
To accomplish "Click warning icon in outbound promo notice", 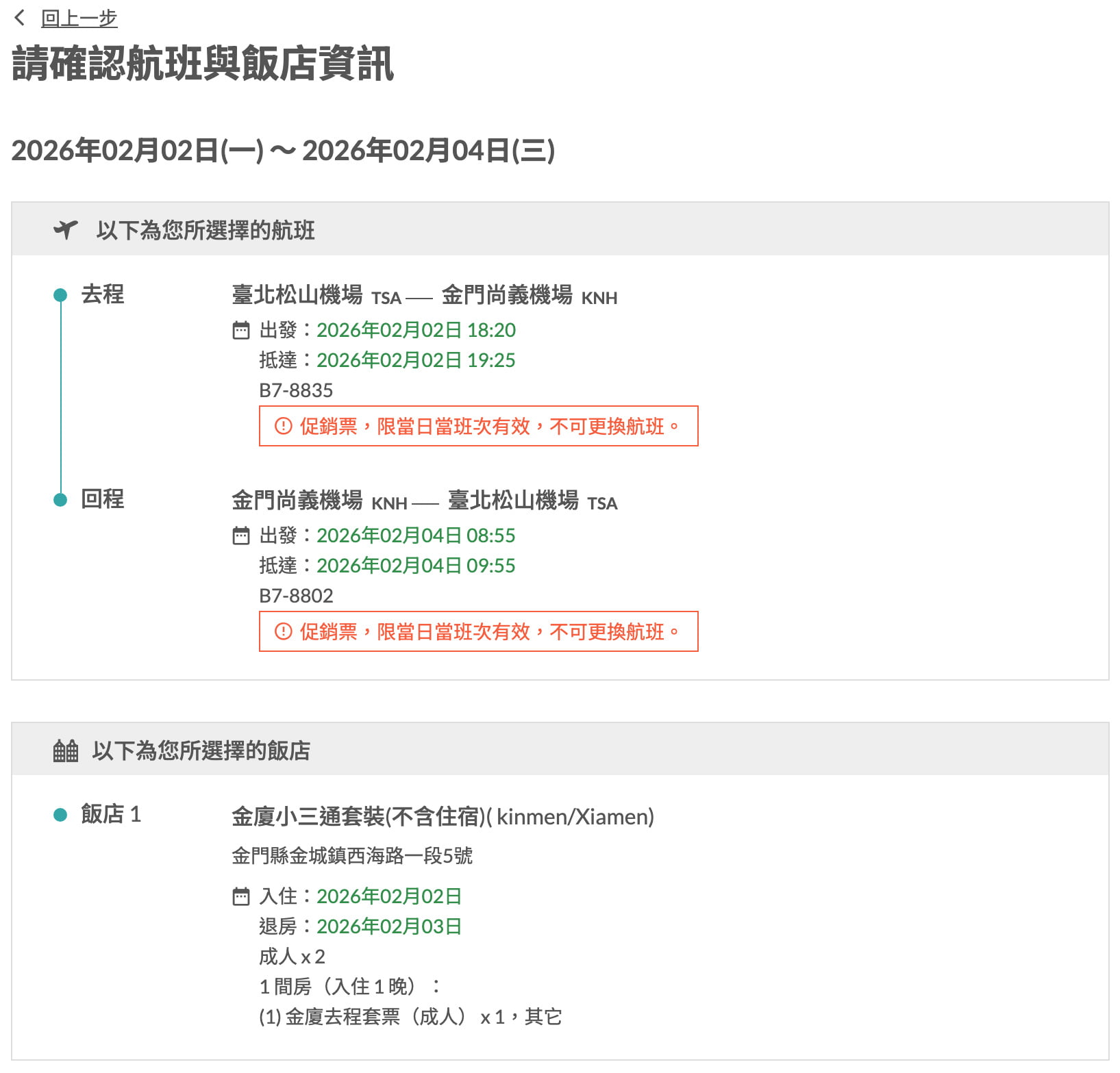I will pyautogui.click(x=283, y=426).
